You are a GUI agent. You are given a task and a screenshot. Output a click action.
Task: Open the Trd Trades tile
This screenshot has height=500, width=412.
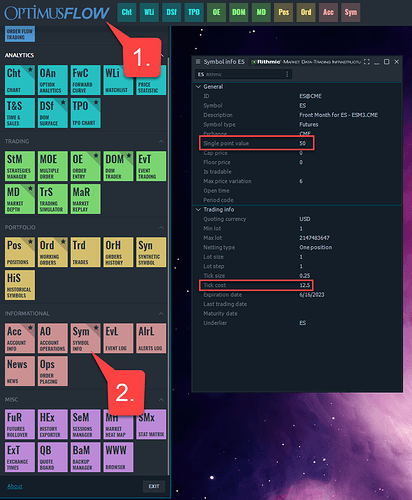tap(86, 252)
